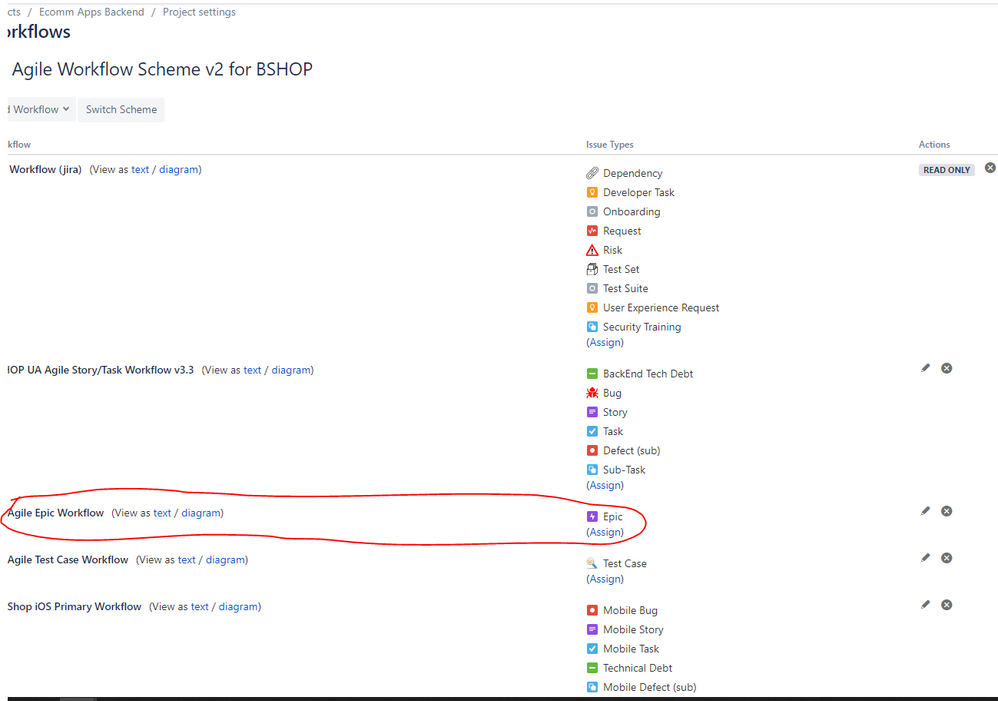This screenshot has height=701, width=998.
Task: Open Ecomm Apps Backend breadcrumb
Action: (x=92, y=12)
